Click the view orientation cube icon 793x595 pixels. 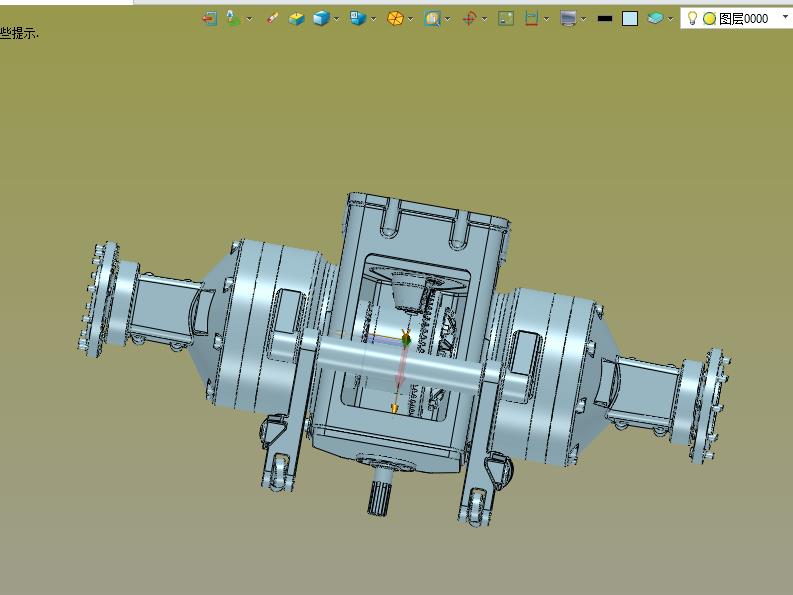358,19
